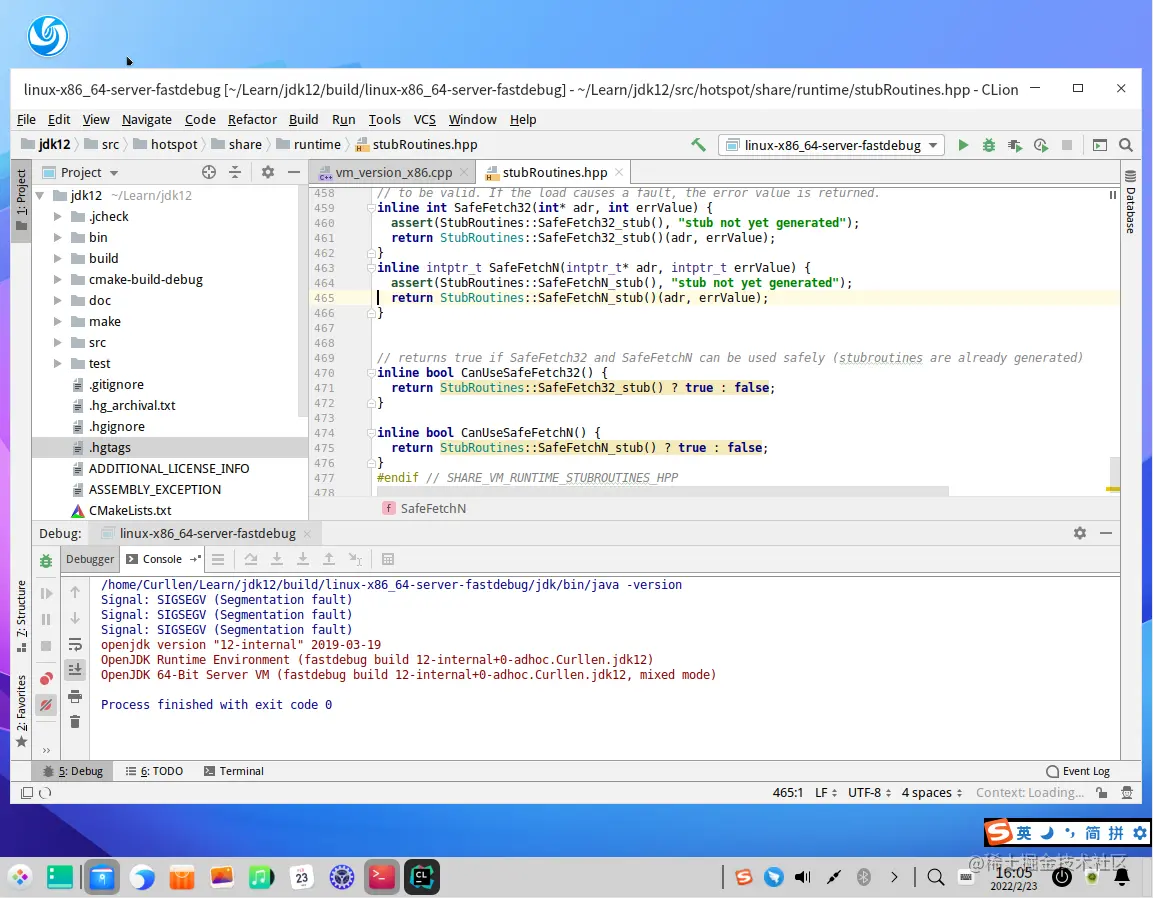Expand the bin folder
The image size is (1153, 898).
point(57,238)
